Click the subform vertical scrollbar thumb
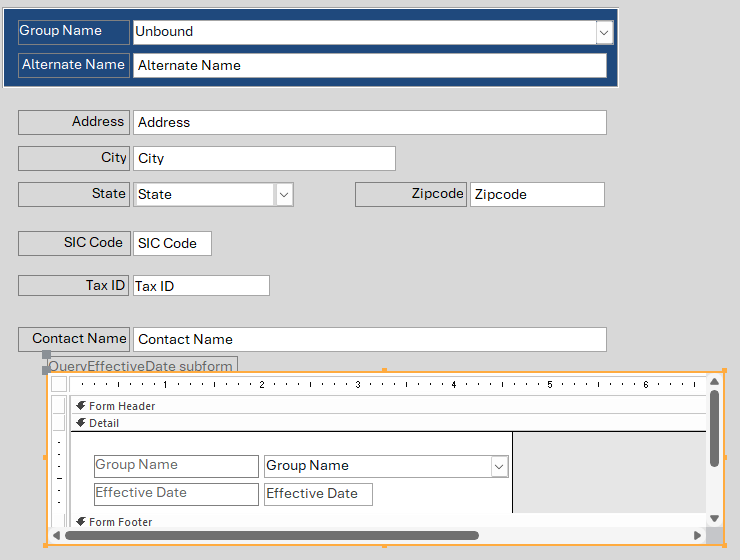Image resolution: width=740 pixels, height=560 pixels. (x=715, y=428)
